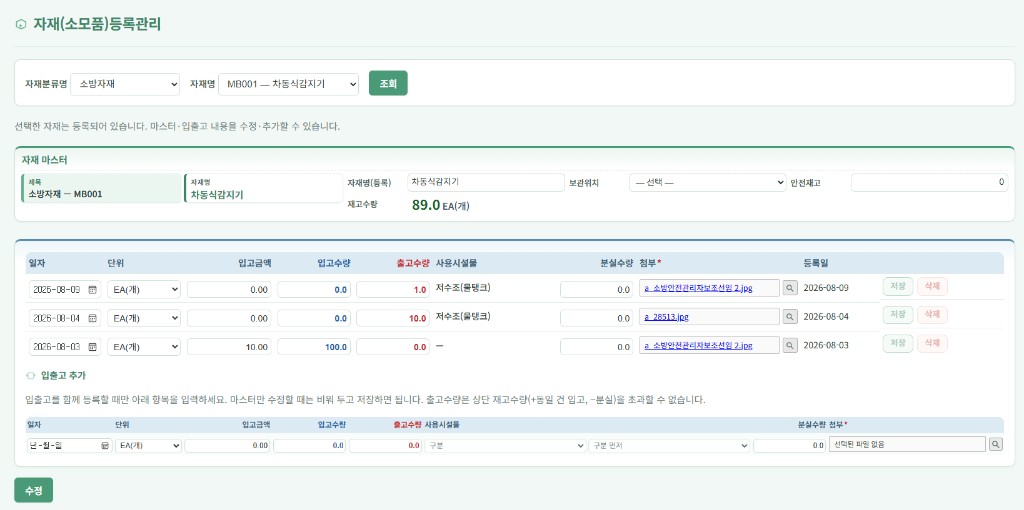Open calendar picker for 2026-08-09 date
This screenshot has height=510, width=1024.
click(x=93, y=289)
